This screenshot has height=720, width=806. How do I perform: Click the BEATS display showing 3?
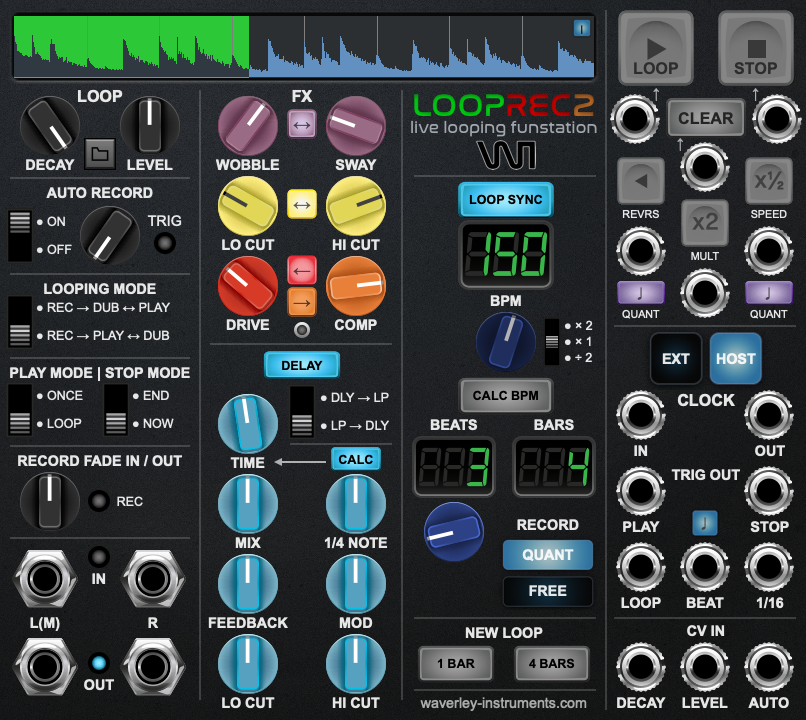pos(454,466)
